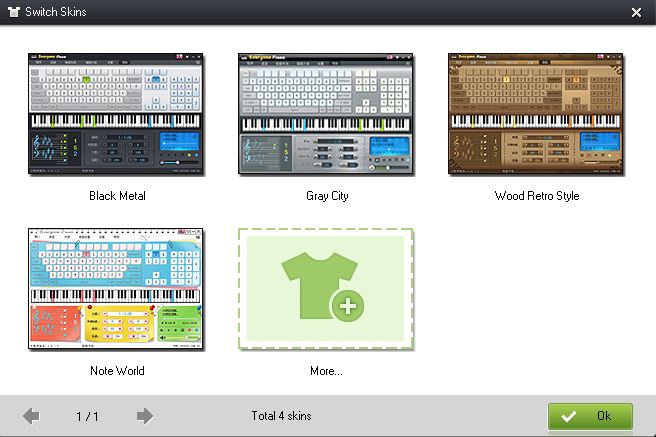Click the Switch Skins title text
This screenshot has width=656, height=437.
point(56,12)
